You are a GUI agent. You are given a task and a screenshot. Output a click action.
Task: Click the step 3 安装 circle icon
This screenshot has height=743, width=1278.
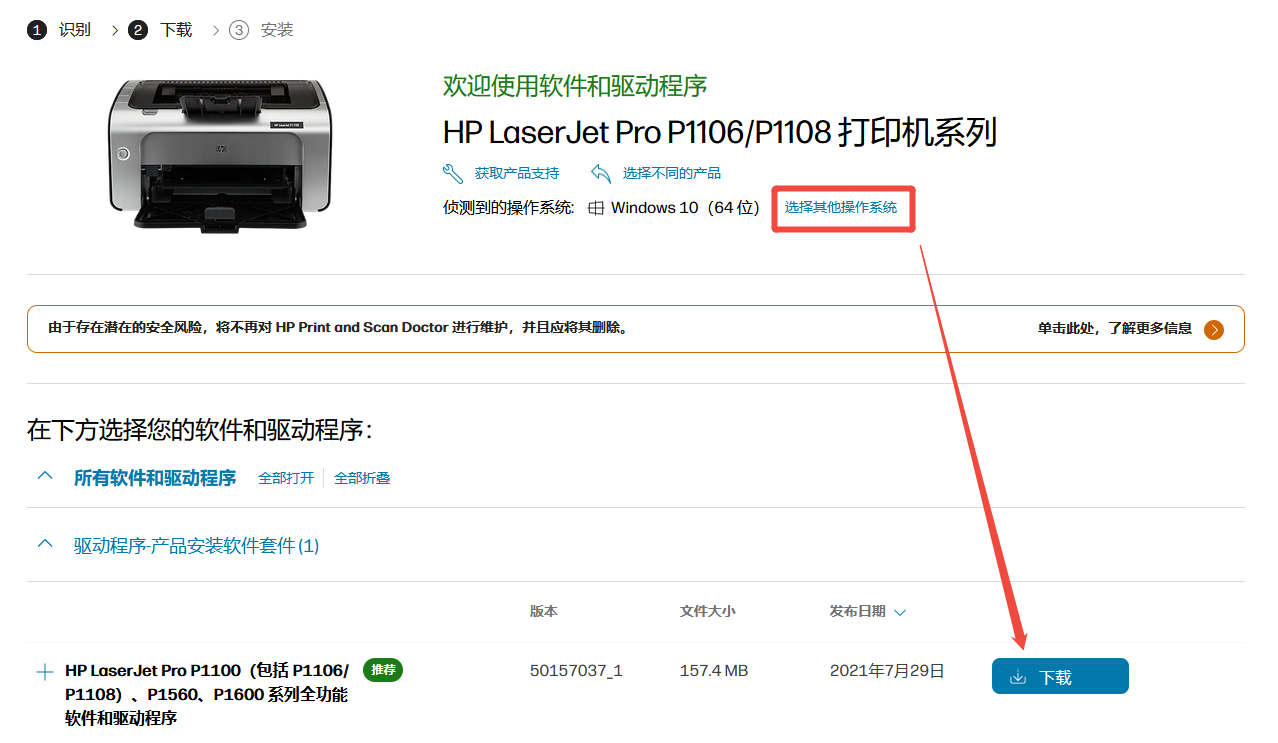tap(238, 30)
